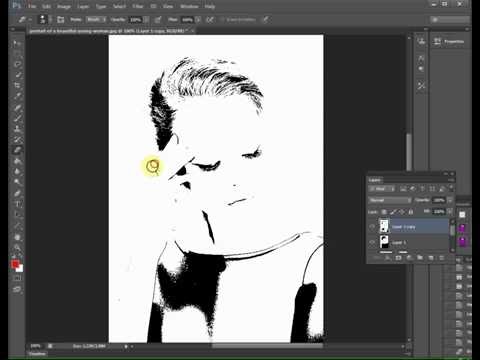
Task: Select the History Brush tool
Action: point(17,140)
